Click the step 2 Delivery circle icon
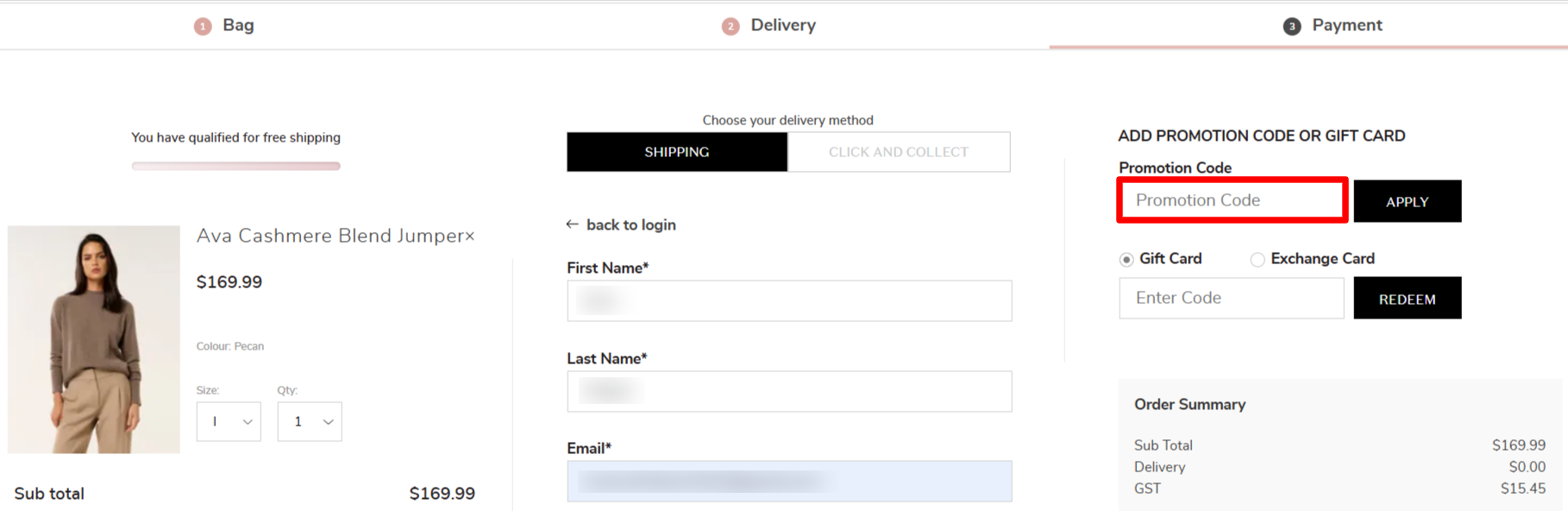The width and height of the screenshot is (1568, 511). point(731,27)
